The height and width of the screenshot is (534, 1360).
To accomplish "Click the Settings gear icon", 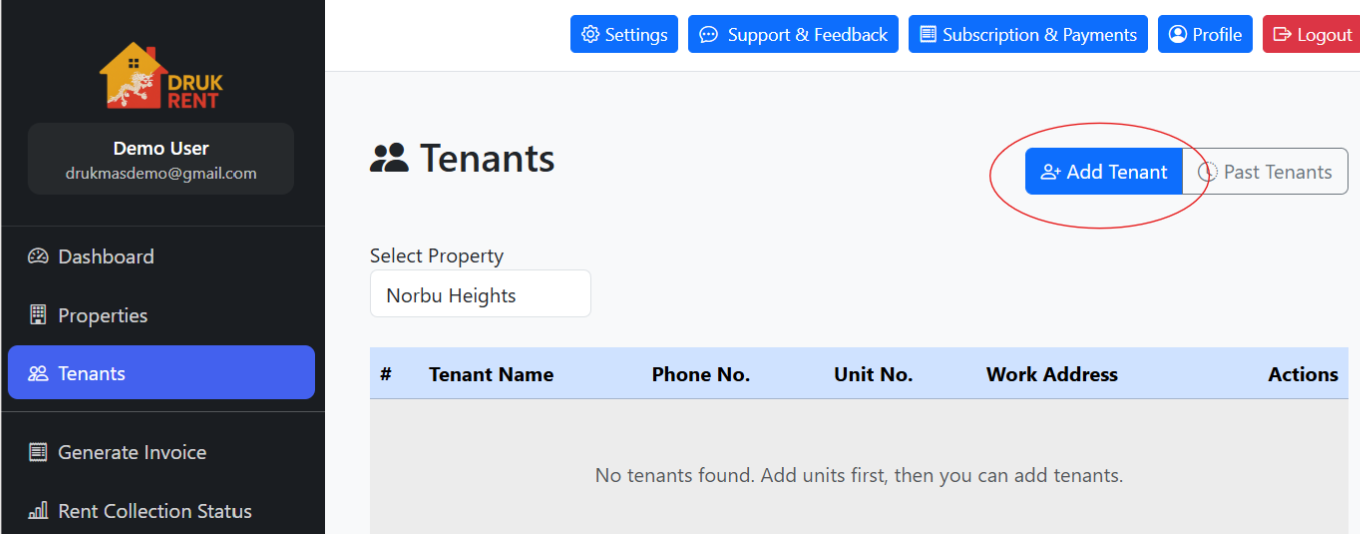I will [x=590, y=34].
